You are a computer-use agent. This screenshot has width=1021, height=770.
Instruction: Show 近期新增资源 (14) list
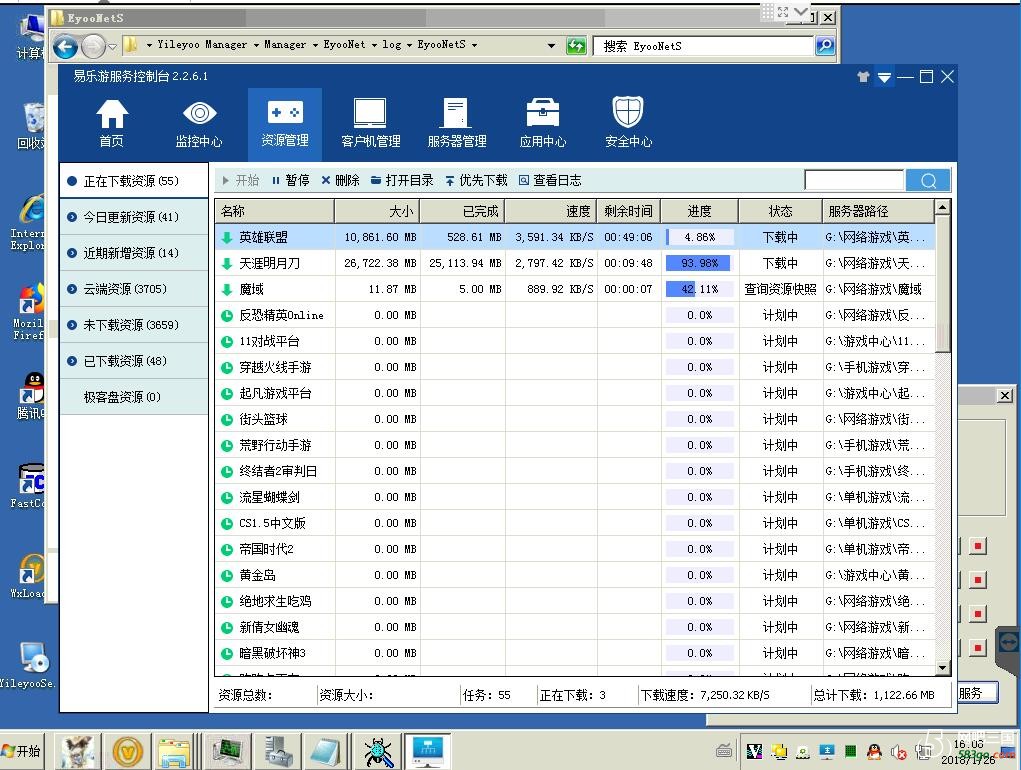point(133,253)
